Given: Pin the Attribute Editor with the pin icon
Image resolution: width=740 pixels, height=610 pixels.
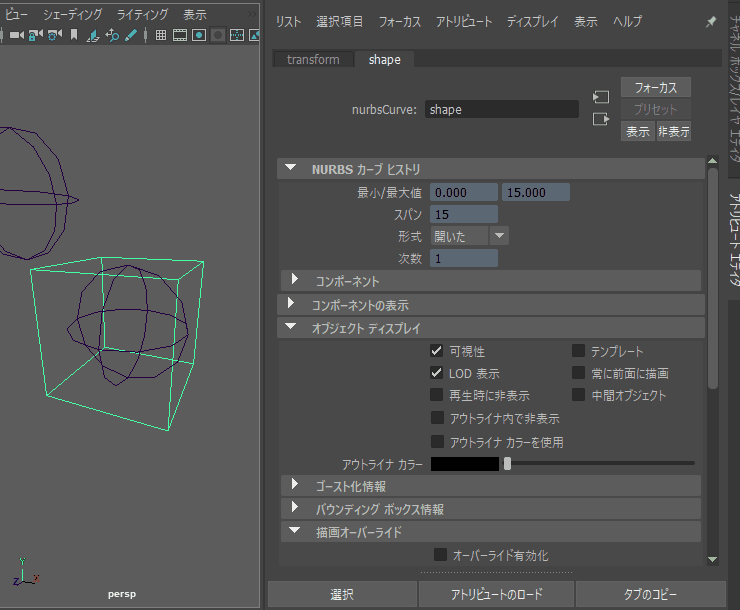Looking at the screenshot, I should [x=711, y=21].
